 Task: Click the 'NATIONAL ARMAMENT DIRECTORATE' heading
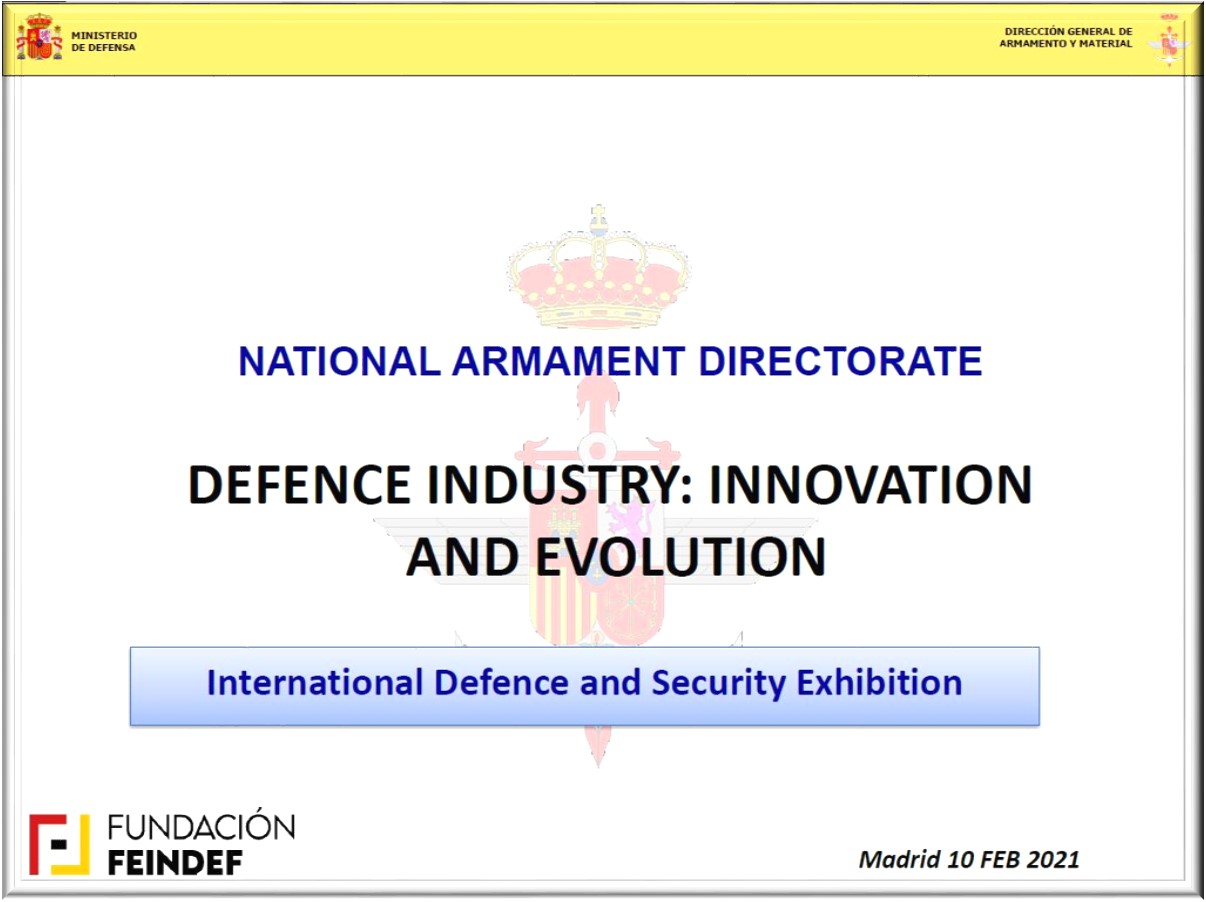click(610, 361)
